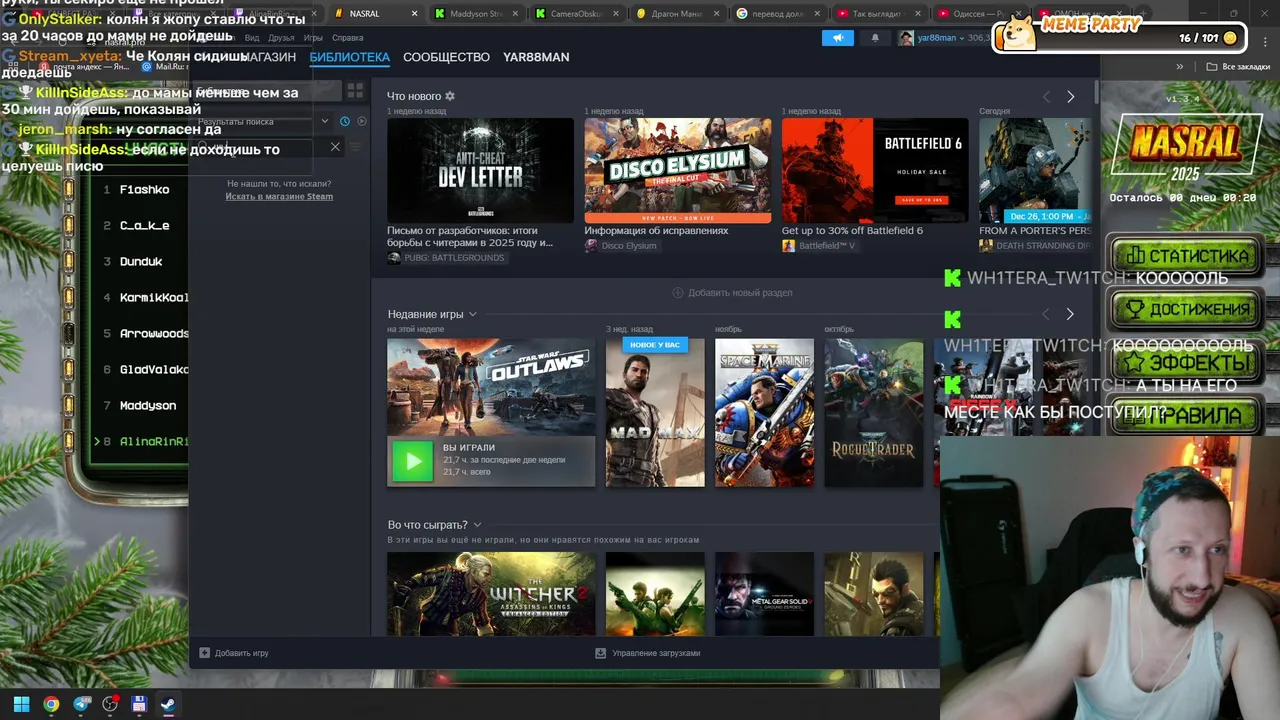
Task: Switch to БИБЛИОТЕКА tab in Steam
Action: click(x=349, y=57)
